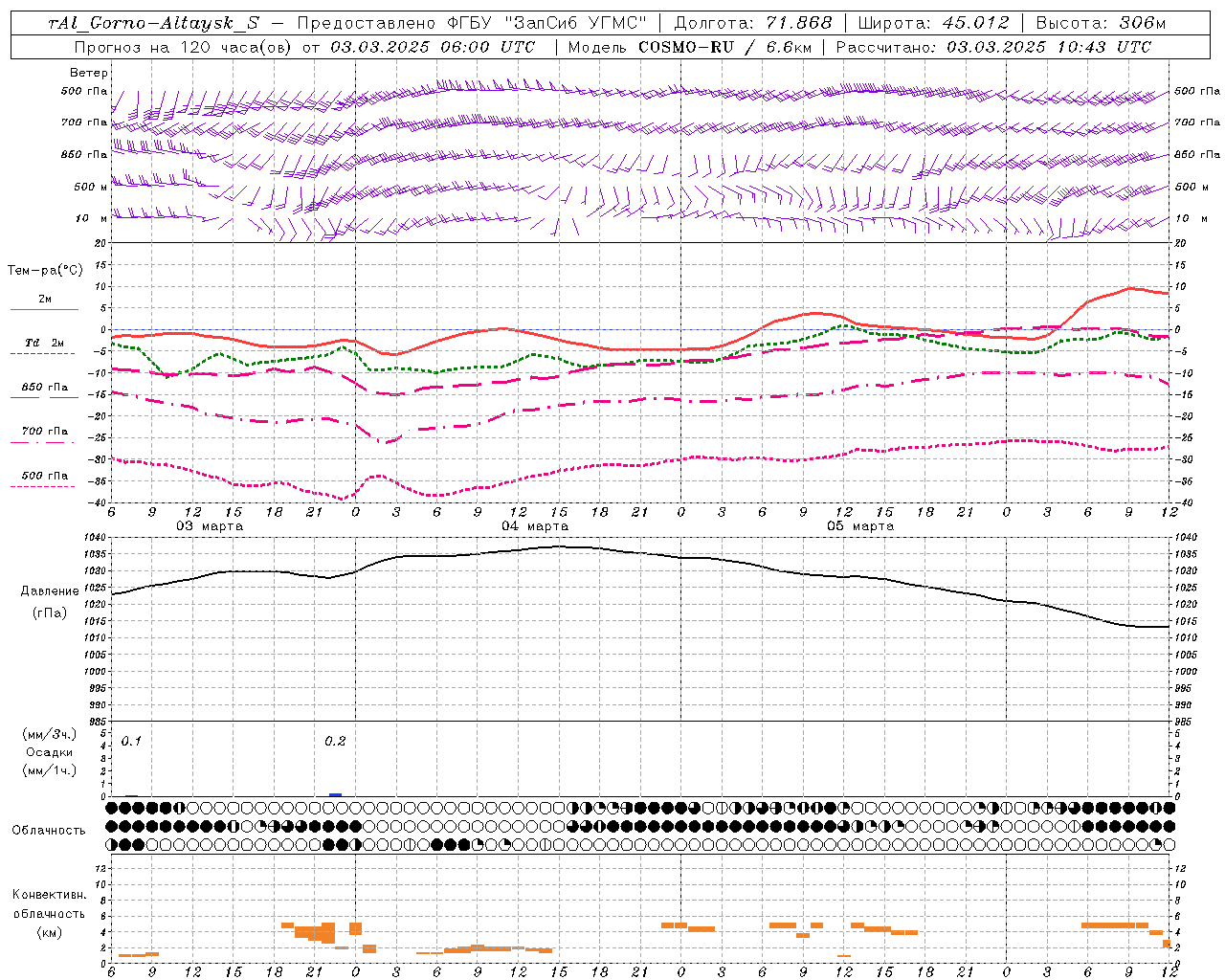The height and width of the screenshot is (980, 1225).
Task: Click the "Прогноз на 120 часа(ов)" forecast line
Action: click(304, 47)
